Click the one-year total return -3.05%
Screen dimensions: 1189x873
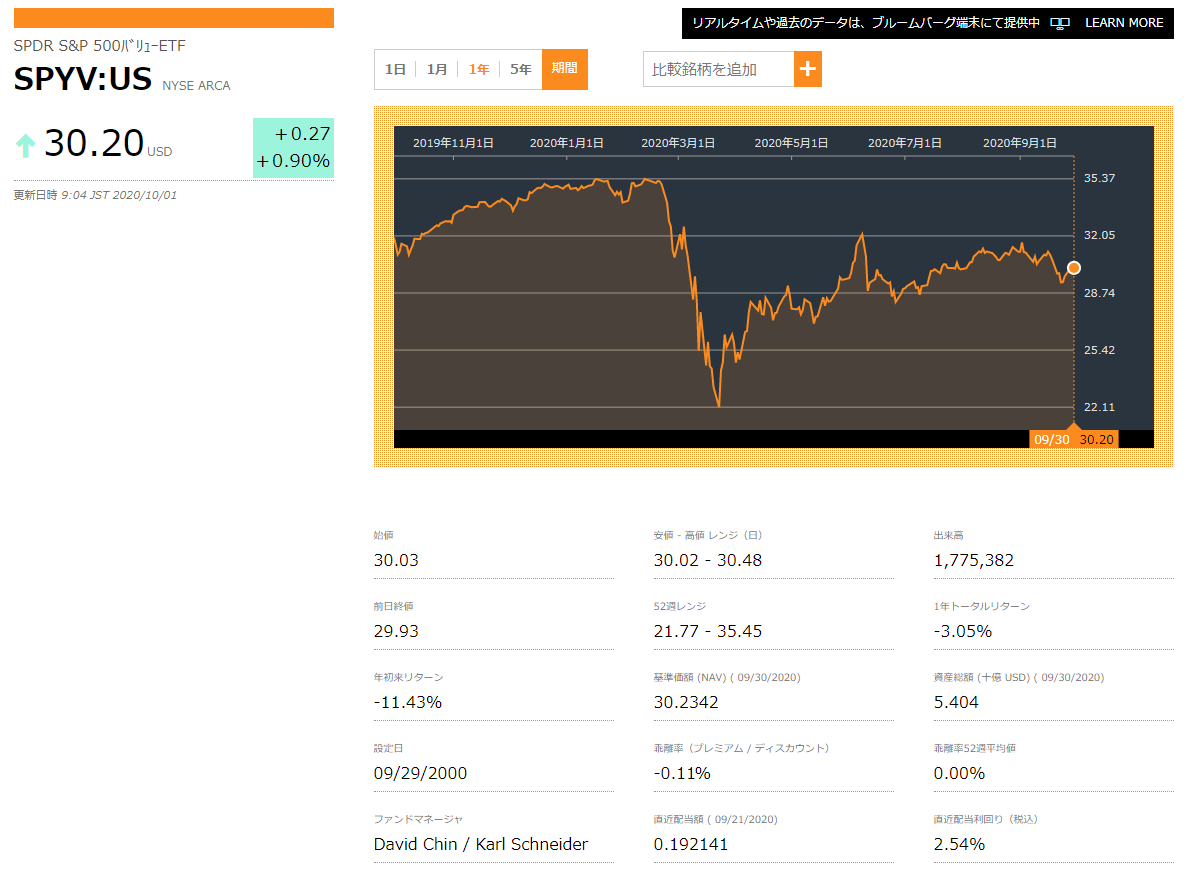pyautogui.click(x=962, y=631)
